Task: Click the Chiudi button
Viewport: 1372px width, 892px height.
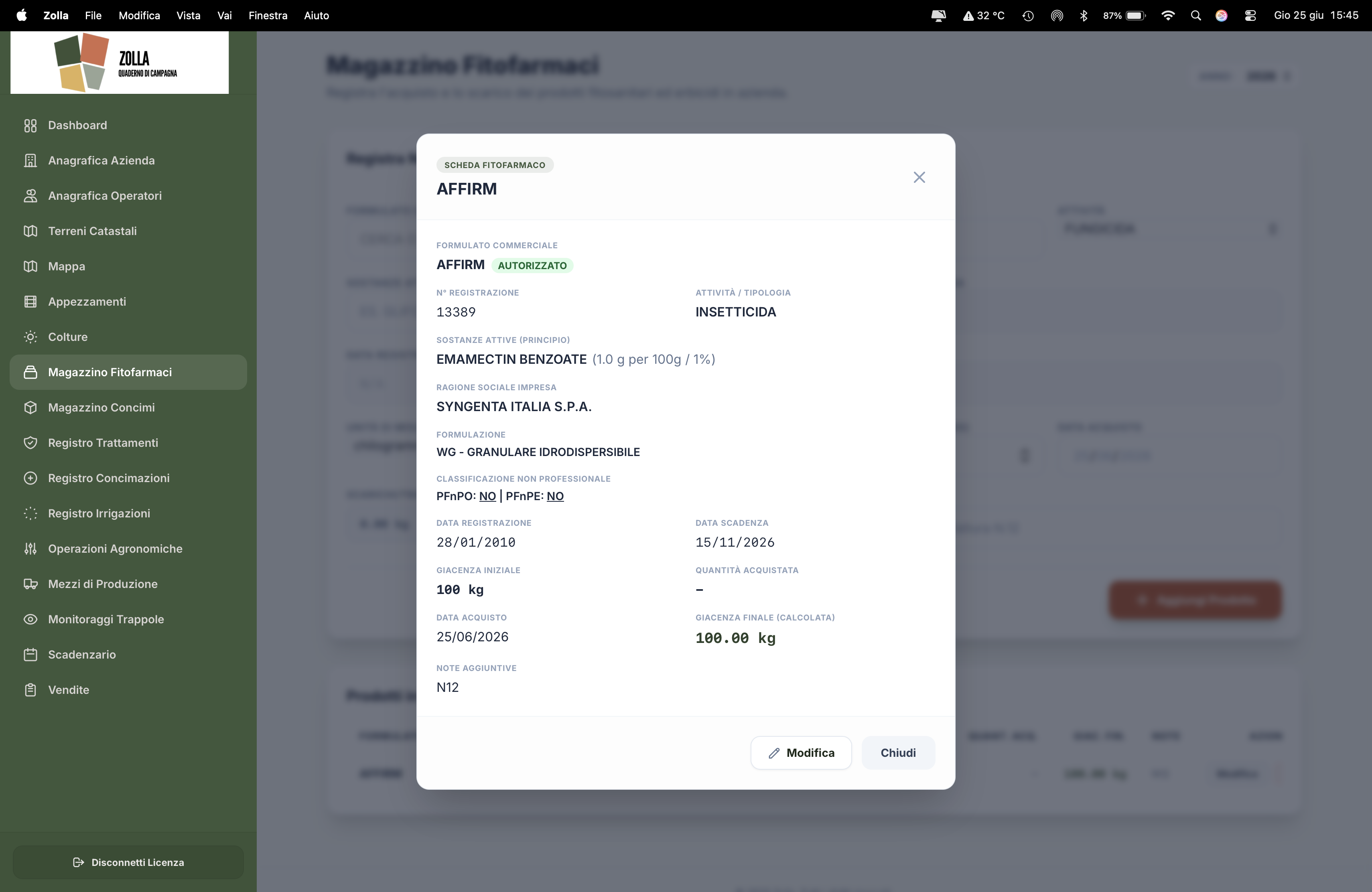Action: (898, 752)
